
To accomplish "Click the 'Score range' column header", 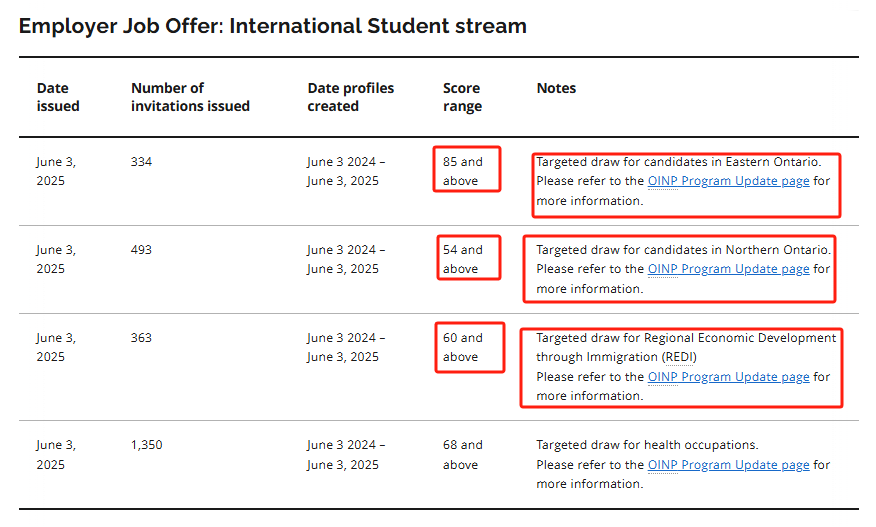I will [462, 97].
